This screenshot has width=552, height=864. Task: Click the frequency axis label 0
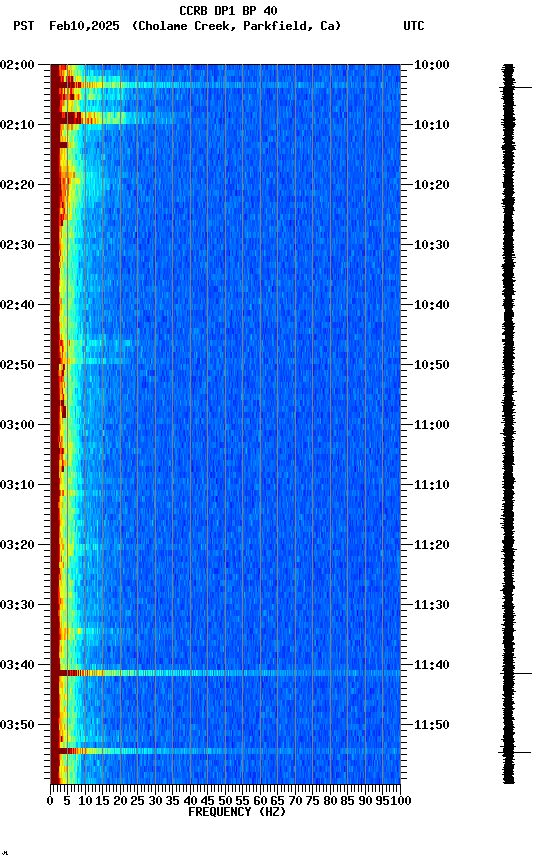pos(50,801)
